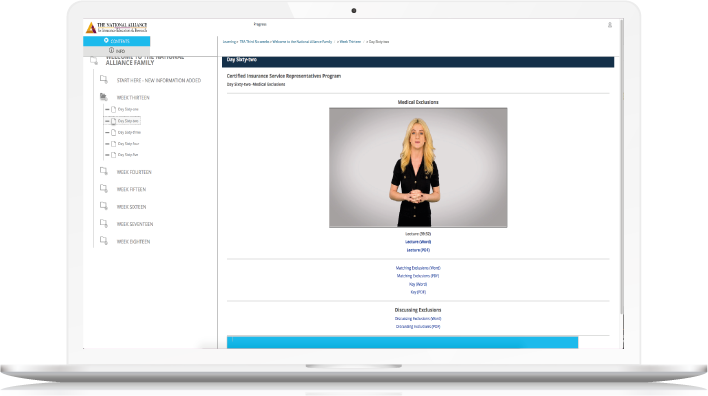Click the Week Fourteen folder icon
This screenshot has width=708, height=396.
coord(103,171)
